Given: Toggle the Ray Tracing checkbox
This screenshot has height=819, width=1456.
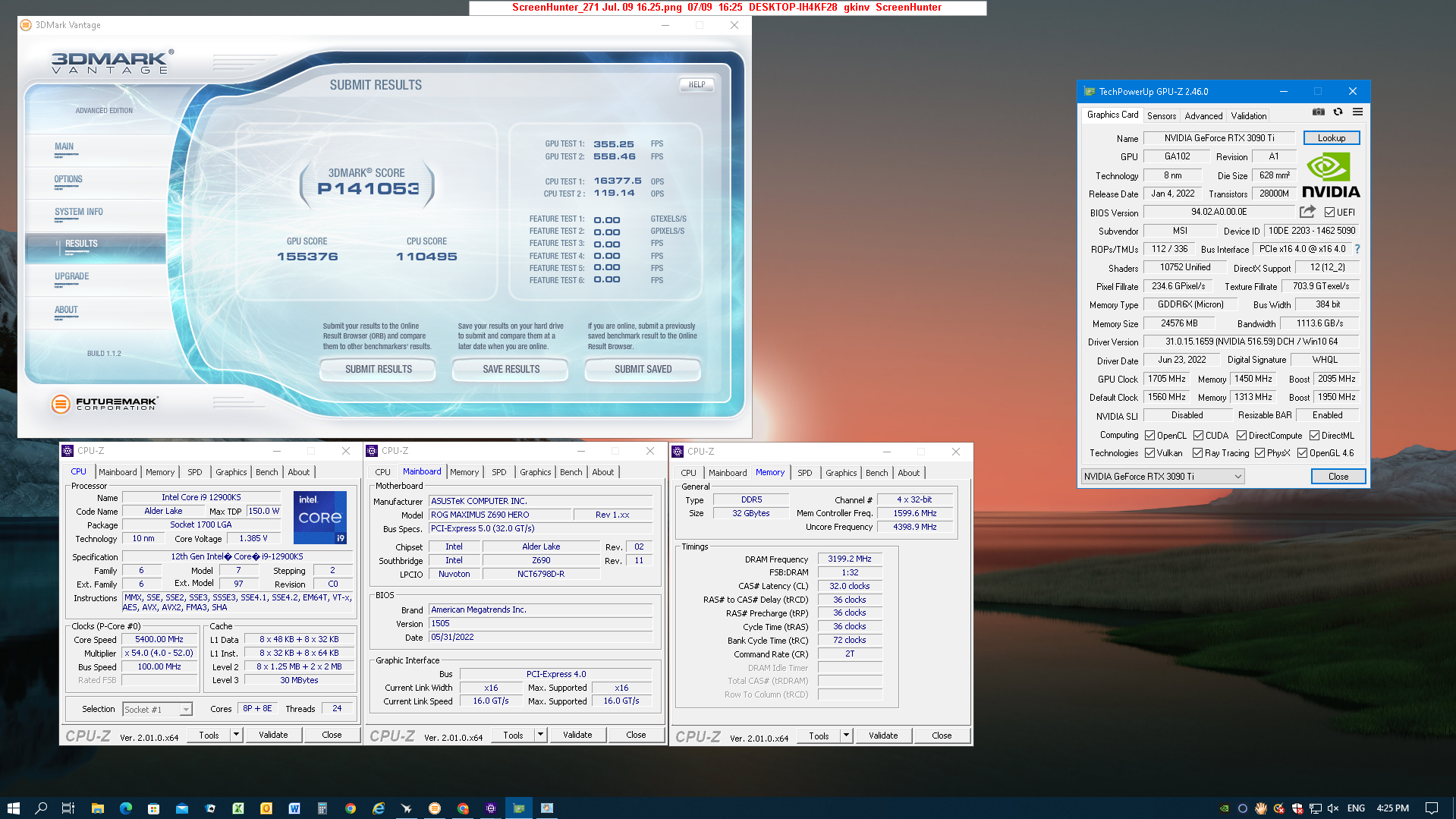Looking at the screenshot, I should point(1198,453).
